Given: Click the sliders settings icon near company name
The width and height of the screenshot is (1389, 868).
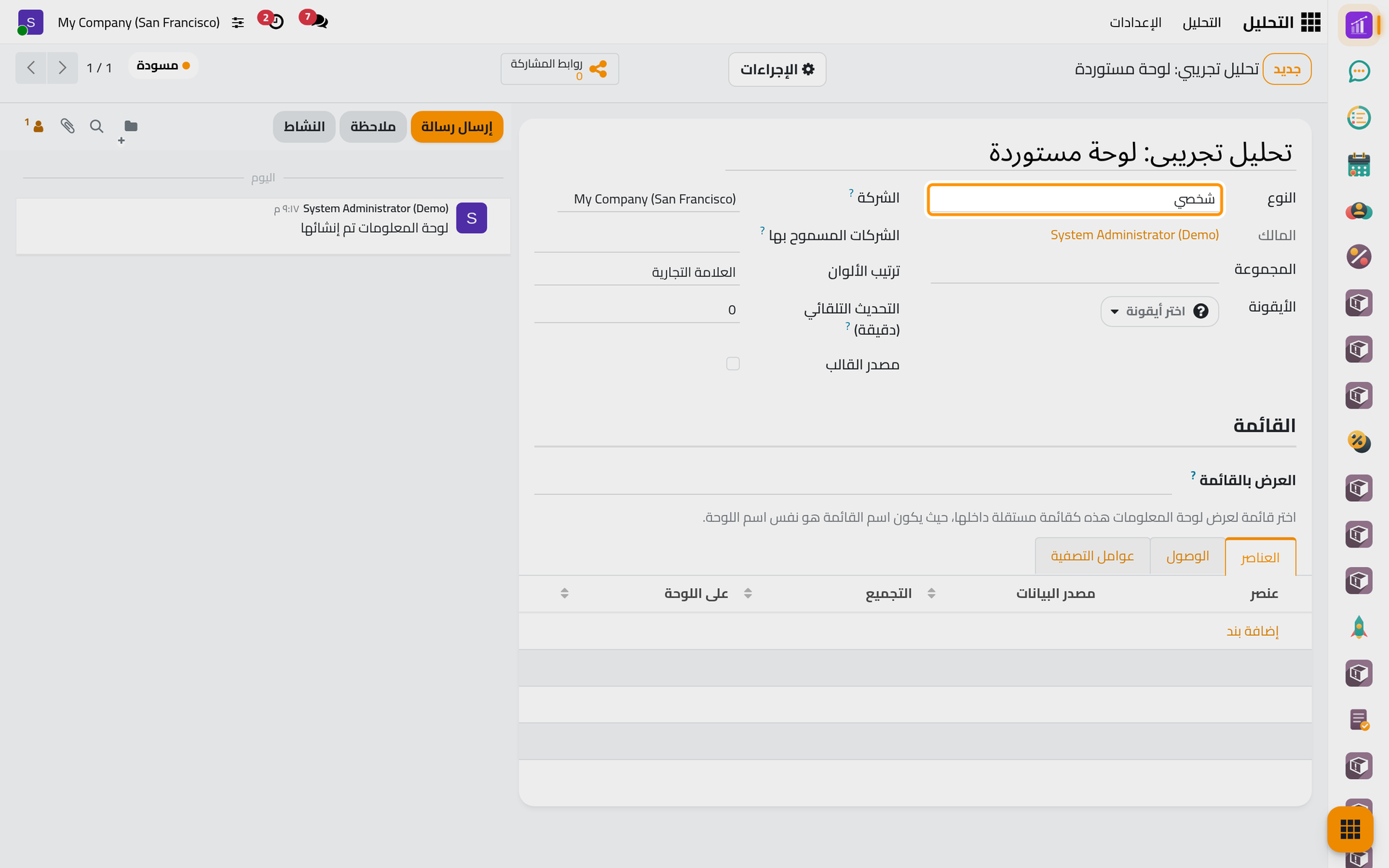Looking at the screenshot, I should [x=237, y=23].
